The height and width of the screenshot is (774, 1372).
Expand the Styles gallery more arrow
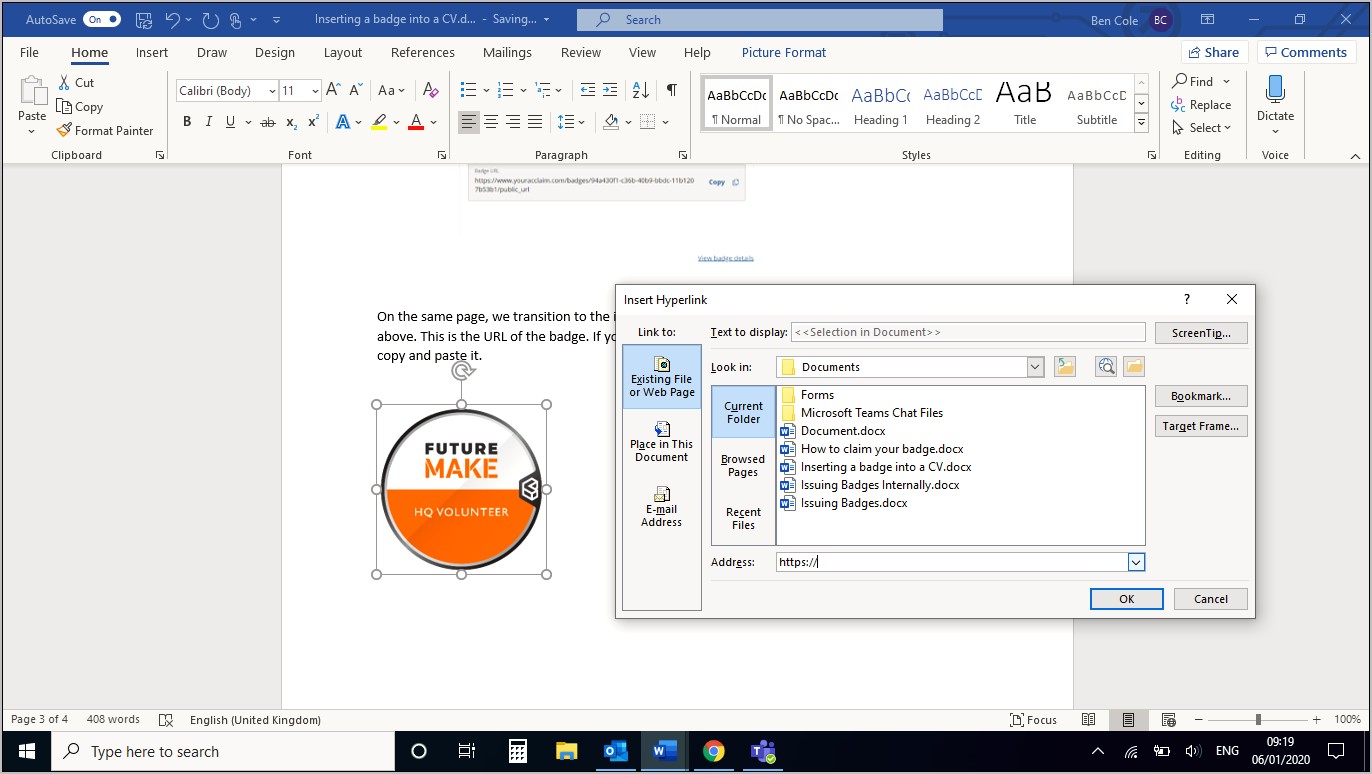(1141, 123)
